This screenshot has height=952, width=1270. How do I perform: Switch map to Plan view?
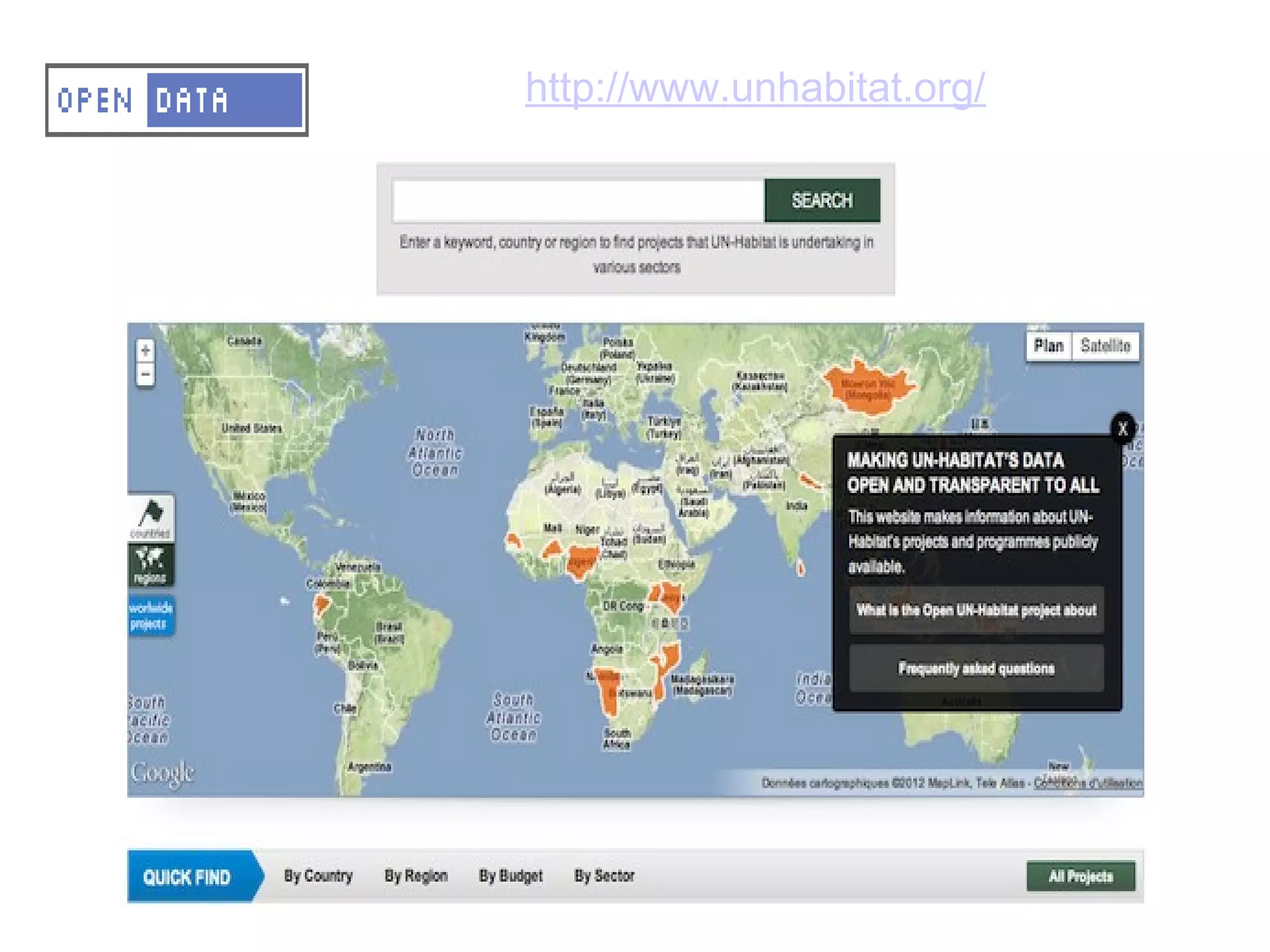pyautogui.click(x=1048, y=346)
